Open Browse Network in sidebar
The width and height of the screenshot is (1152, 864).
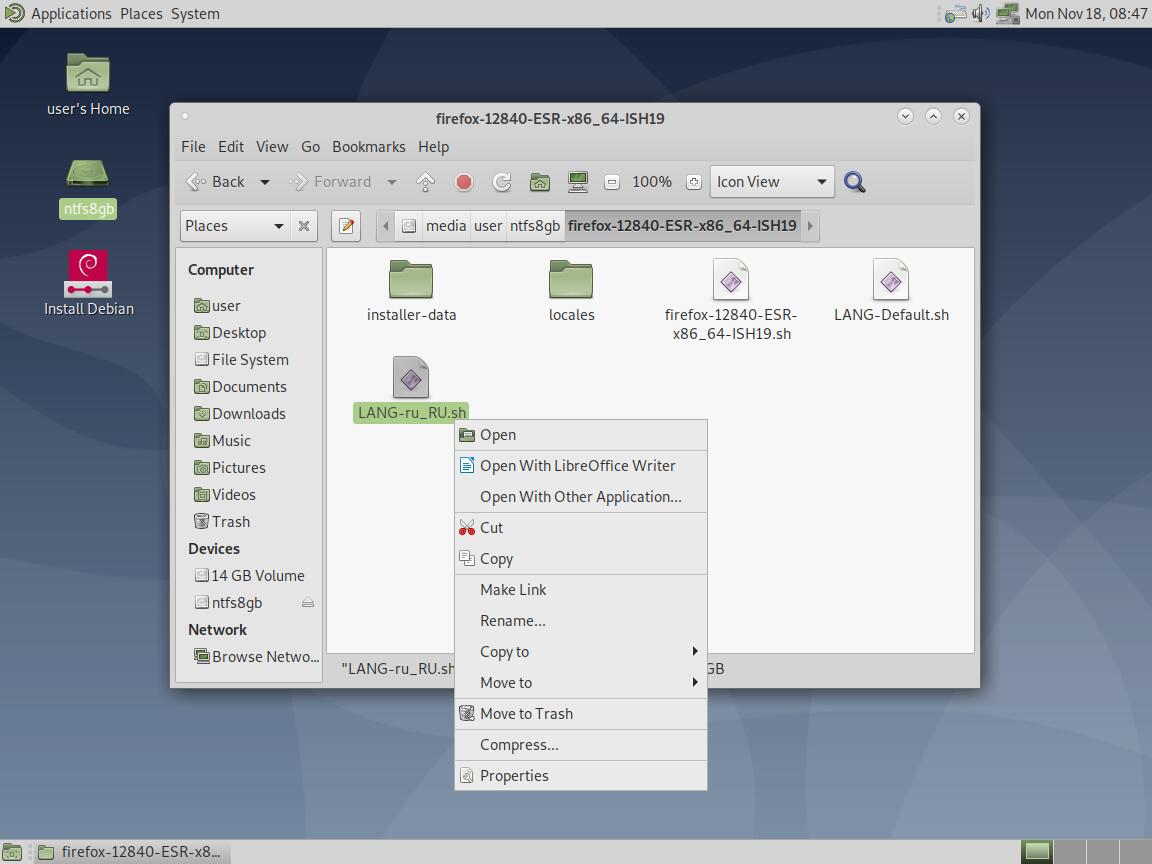pyautogui.click(x=256, y=657)
